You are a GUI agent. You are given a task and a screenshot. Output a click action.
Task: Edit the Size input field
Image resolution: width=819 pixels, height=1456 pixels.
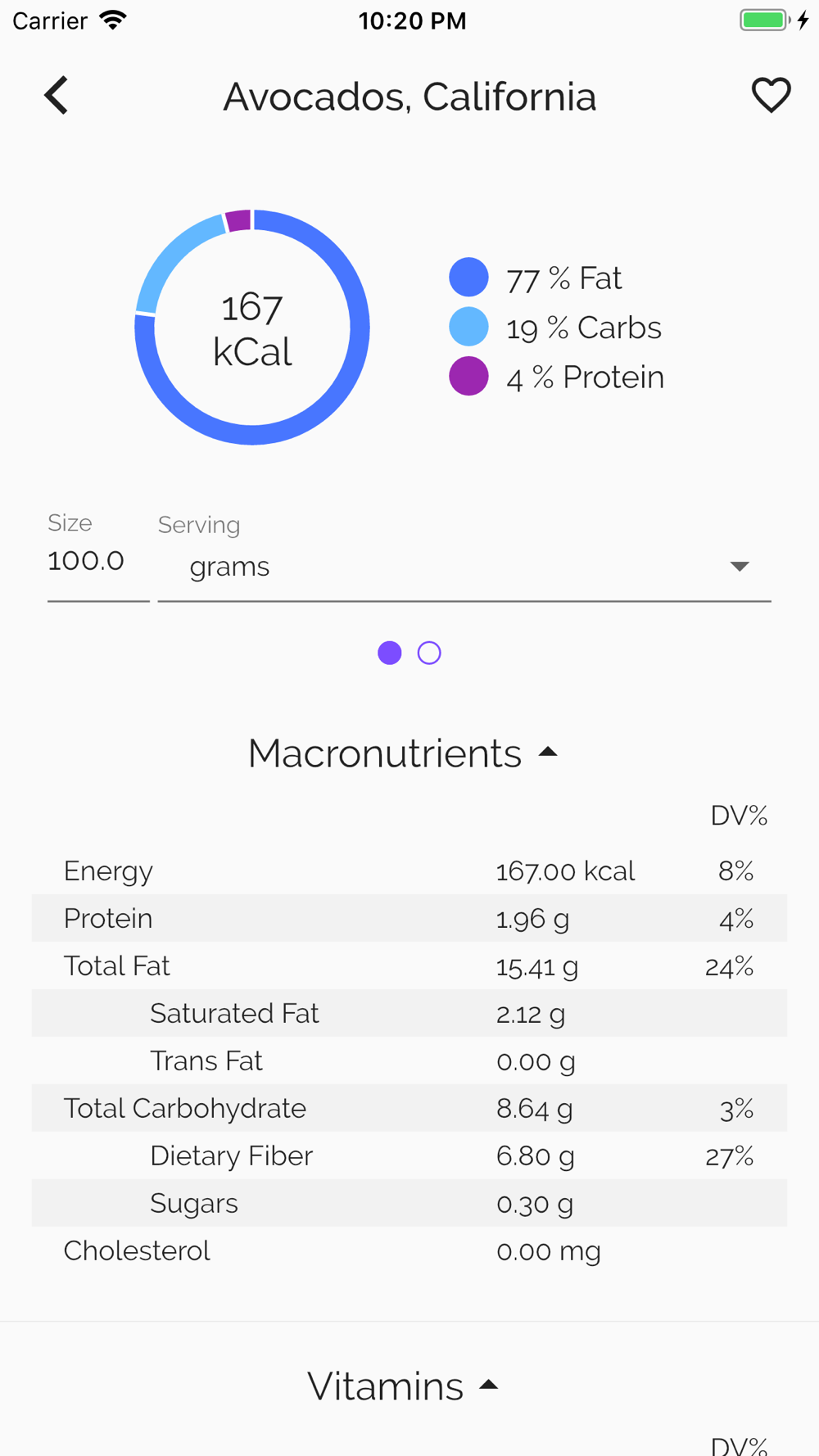point(97,562)
